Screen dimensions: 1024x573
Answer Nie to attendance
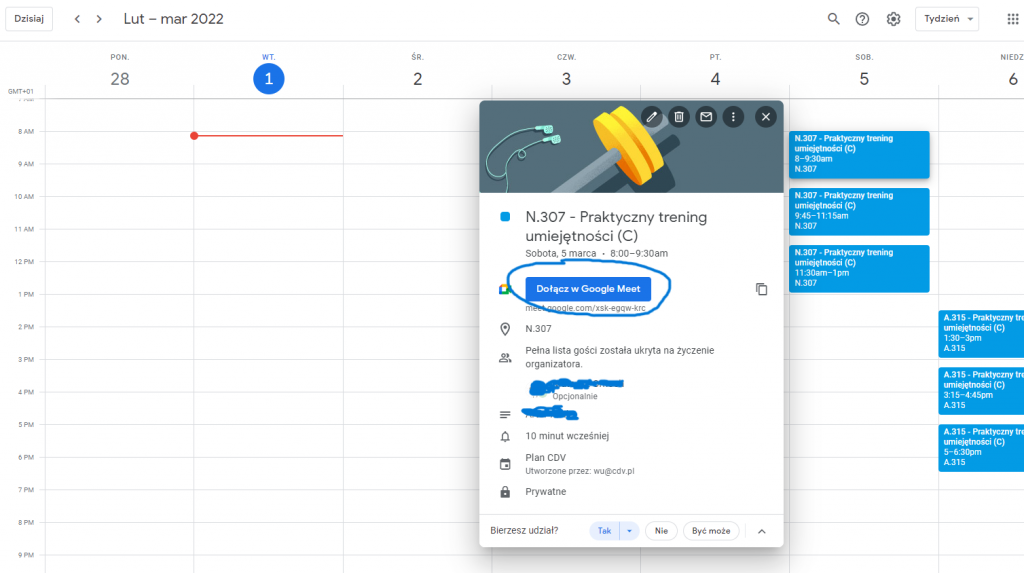[661, 531]
